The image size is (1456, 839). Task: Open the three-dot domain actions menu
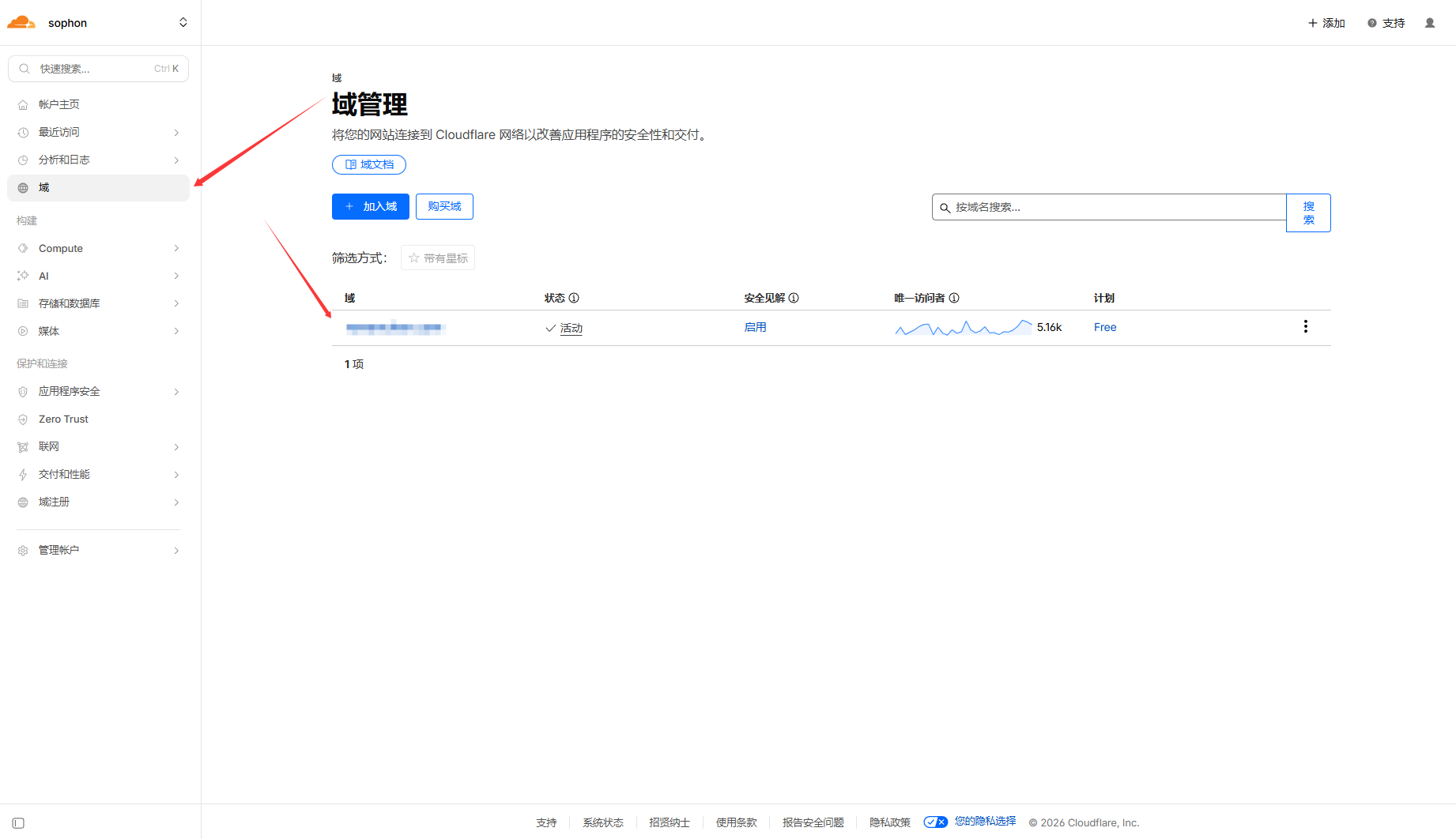(1305, 327)
